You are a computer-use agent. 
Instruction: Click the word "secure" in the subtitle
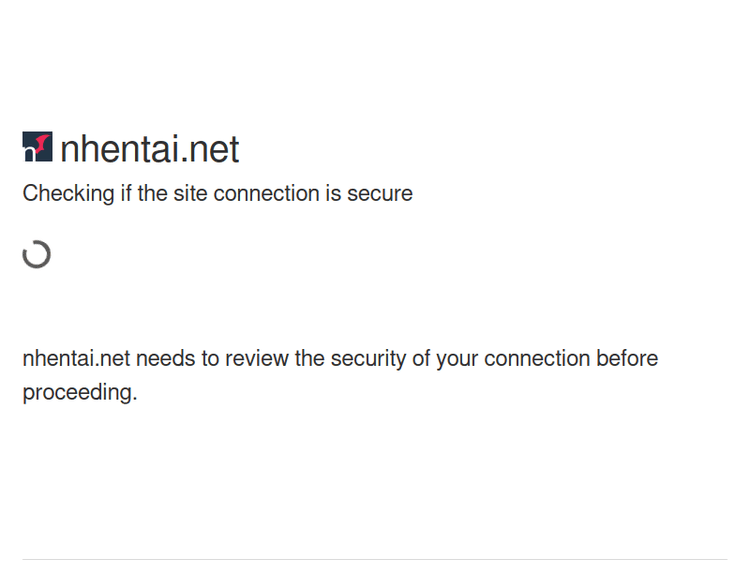(380, 194)
